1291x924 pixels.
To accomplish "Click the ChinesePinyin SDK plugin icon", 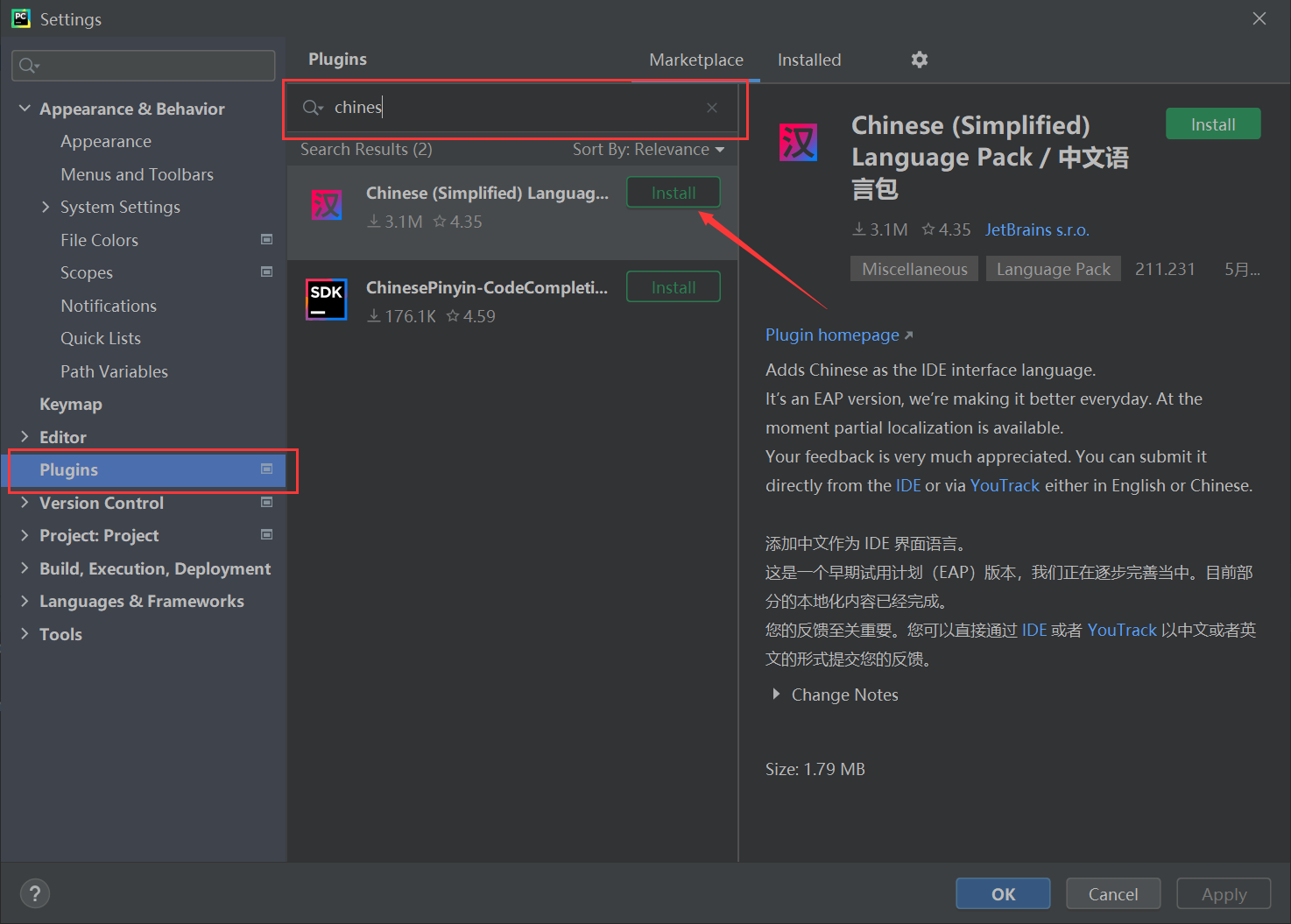I will [x=327, y=300].
